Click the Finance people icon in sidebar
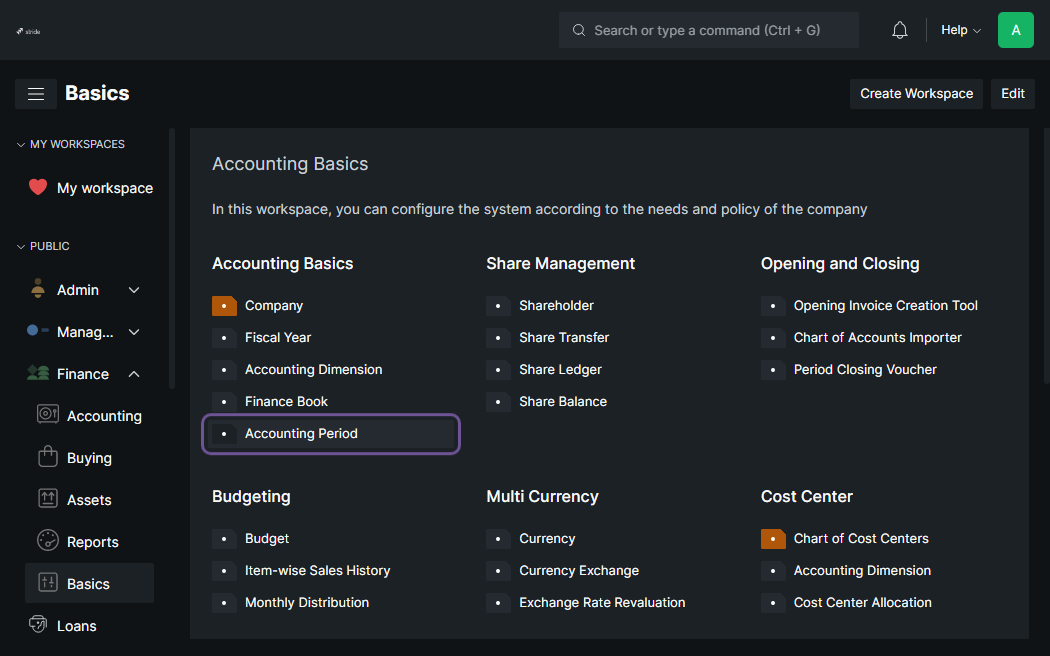The width and height of the screenshot is (1050, 656). tap(38, 374)
